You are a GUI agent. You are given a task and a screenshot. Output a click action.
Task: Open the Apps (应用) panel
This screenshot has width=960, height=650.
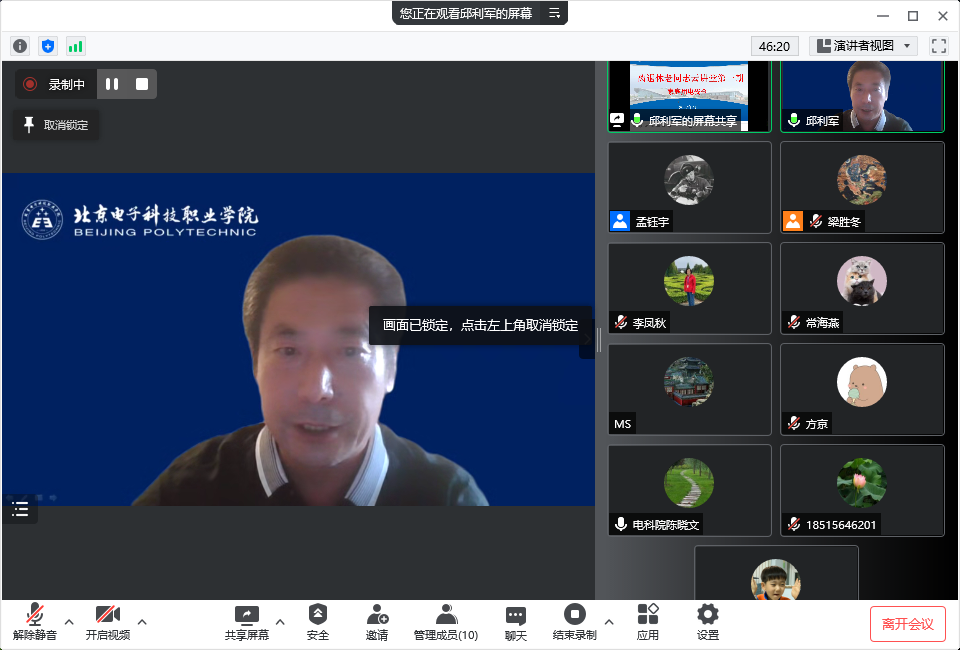[x=648, y=622]
